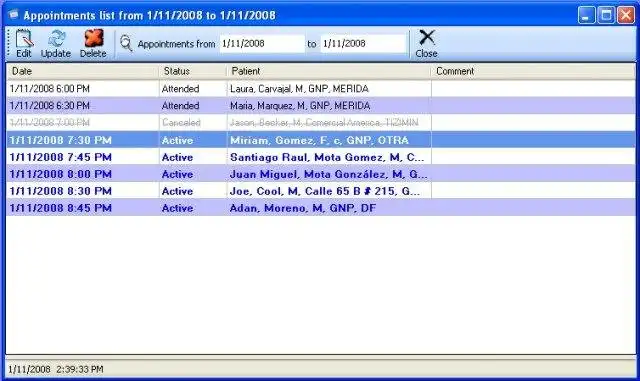Sort by Date column header
This screenshot has height=381, width=640.
point(82,71)
